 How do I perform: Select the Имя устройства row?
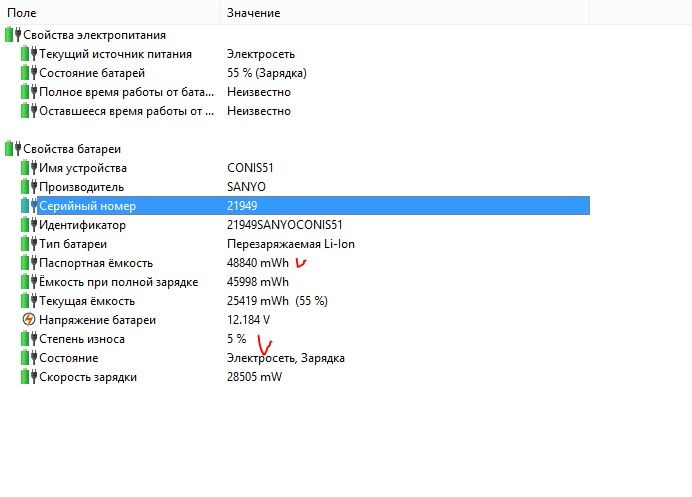pyautogui.click(x=83, y=168)
